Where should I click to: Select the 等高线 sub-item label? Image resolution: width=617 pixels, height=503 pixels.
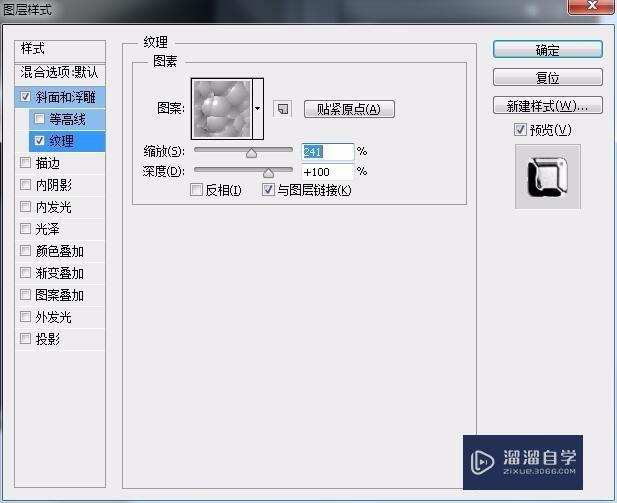click(x=67, y=119)
